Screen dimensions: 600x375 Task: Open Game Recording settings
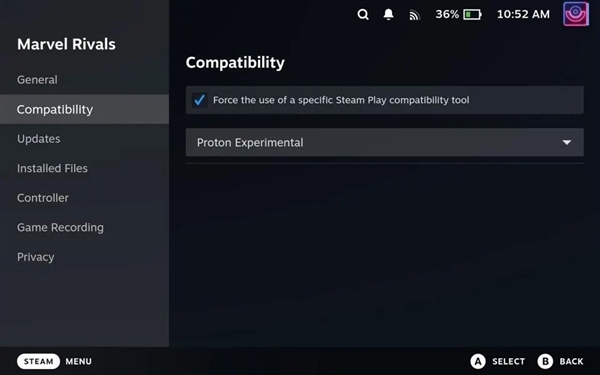[x=60, y=227]
